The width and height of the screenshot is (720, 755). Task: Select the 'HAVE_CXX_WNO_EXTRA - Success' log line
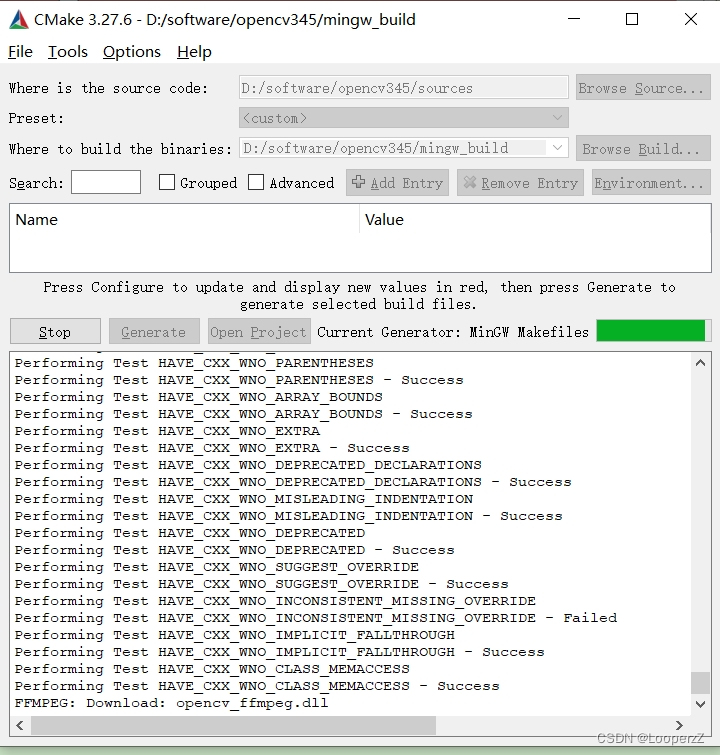(212, 448)
